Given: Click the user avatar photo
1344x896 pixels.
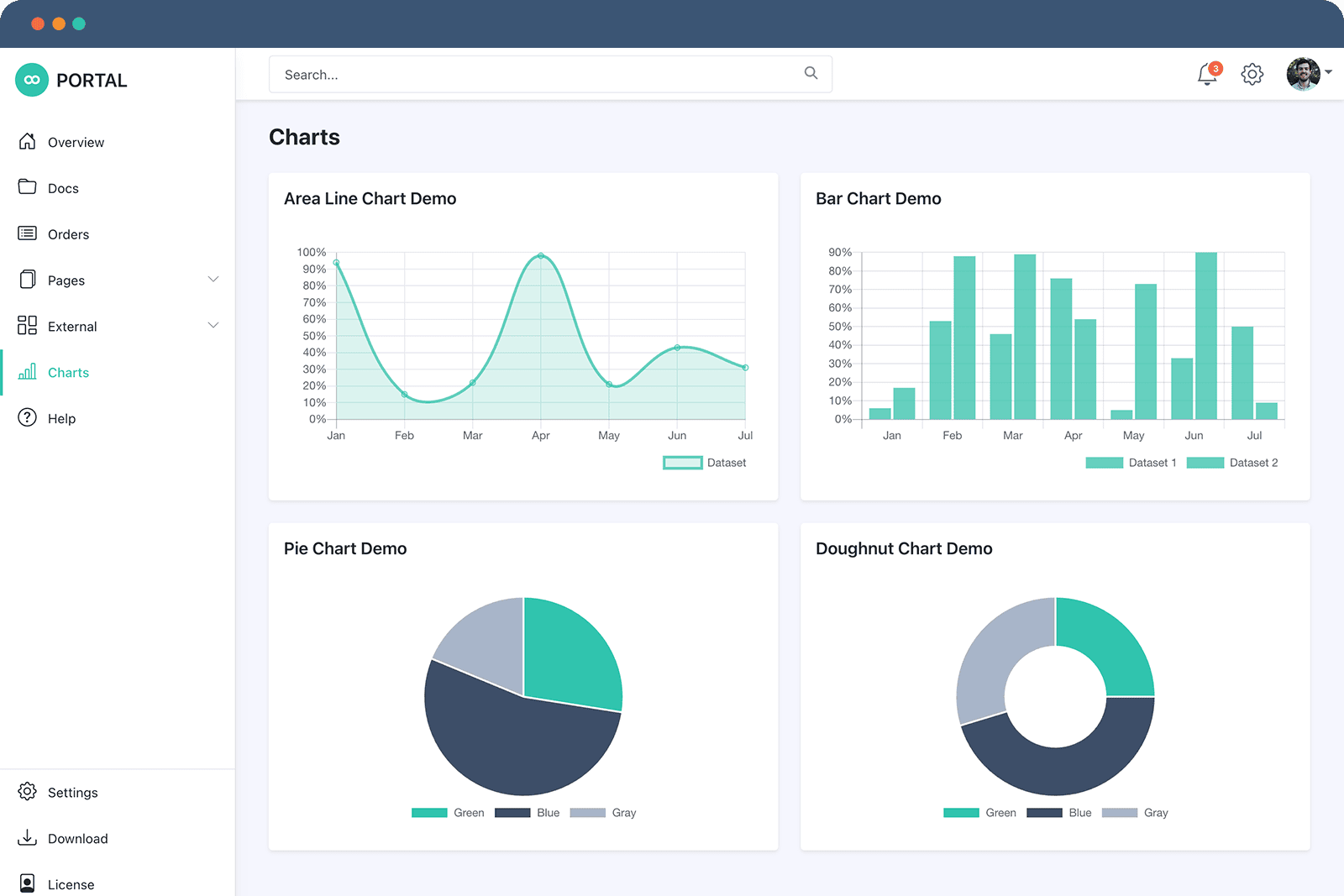Looking at the screenshot, I should [1303, 74].
